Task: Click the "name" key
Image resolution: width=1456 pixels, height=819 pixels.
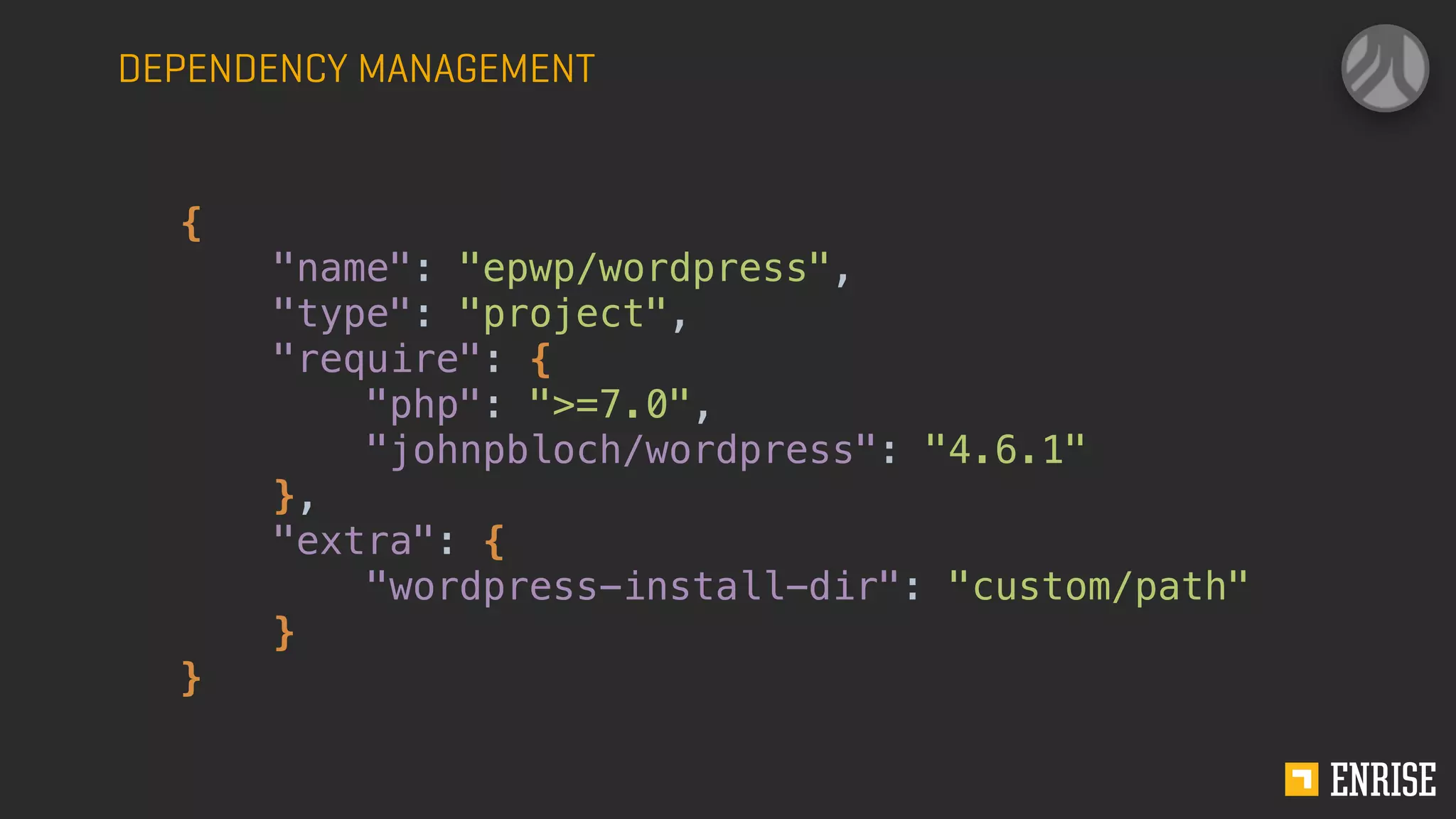Action: (x=343, y=269)
